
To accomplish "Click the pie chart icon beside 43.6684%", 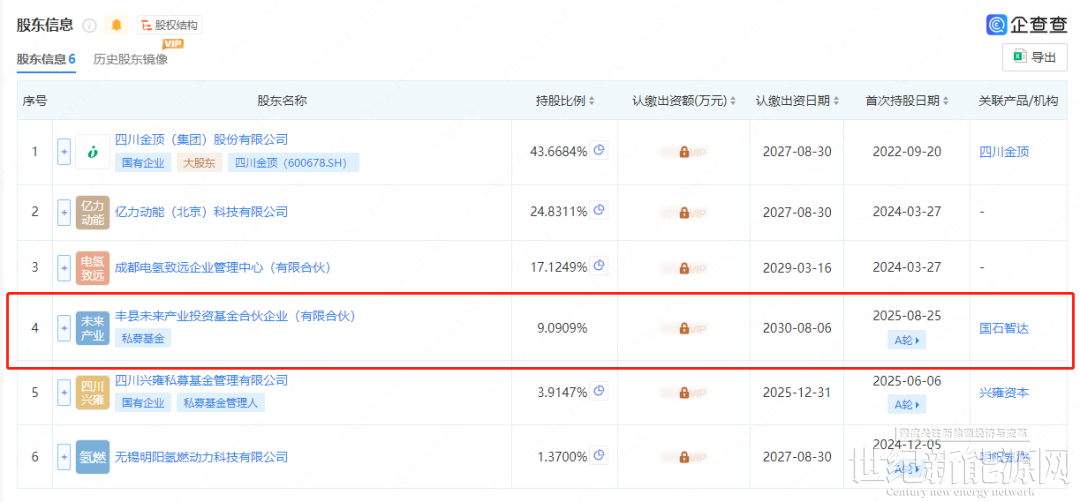I will (599, 151).
